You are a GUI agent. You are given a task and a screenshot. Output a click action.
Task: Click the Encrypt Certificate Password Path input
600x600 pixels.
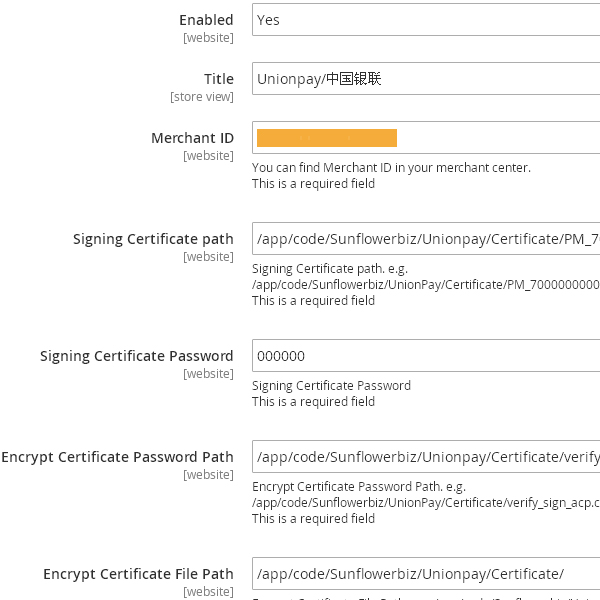tap(425, 457)
